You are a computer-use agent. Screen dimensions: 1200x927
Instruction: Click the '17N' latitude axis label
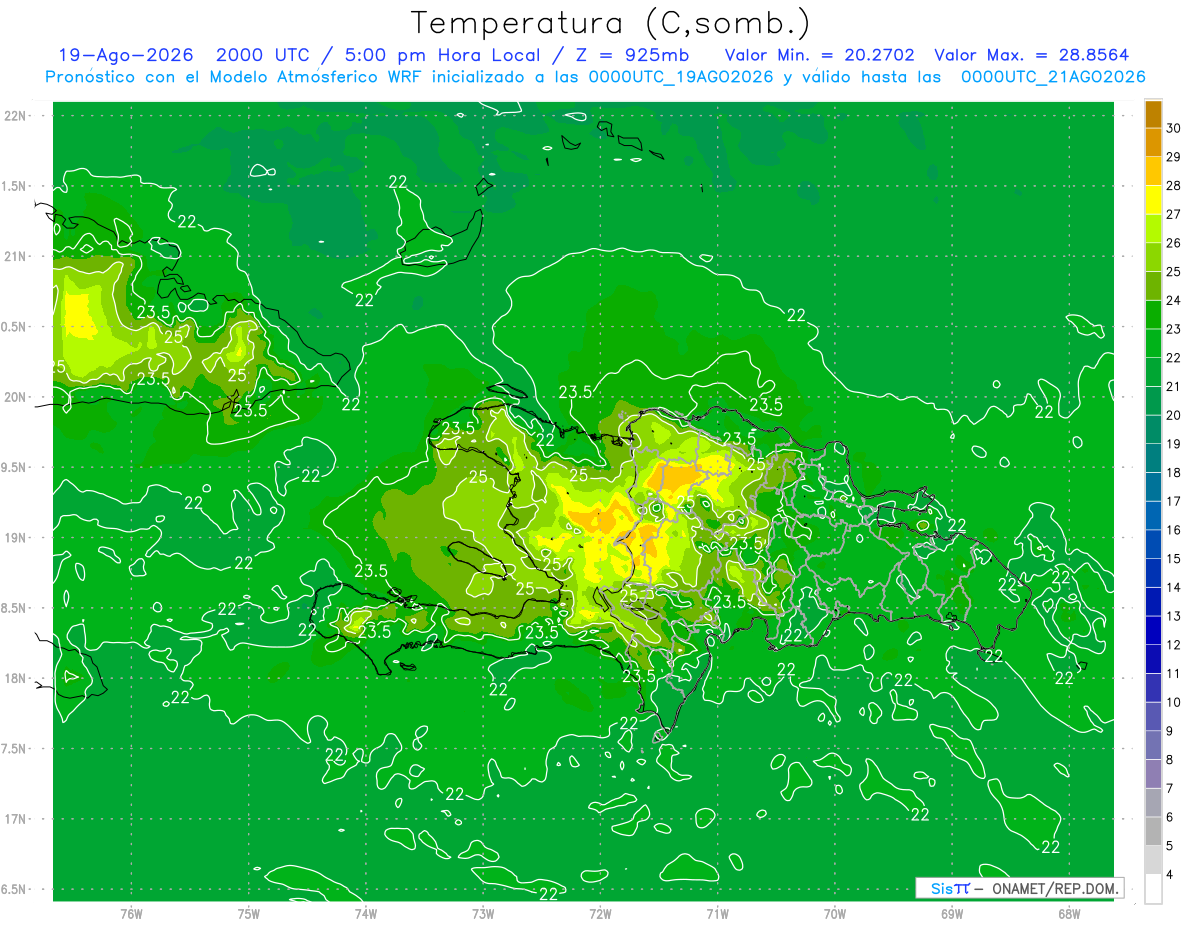point(16,819)
